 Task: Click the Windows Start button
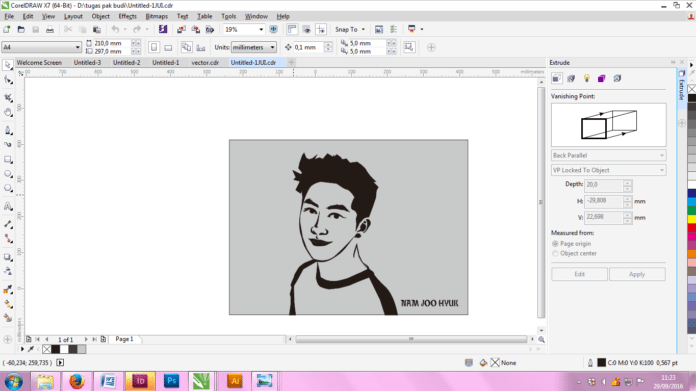click(13, 382)
